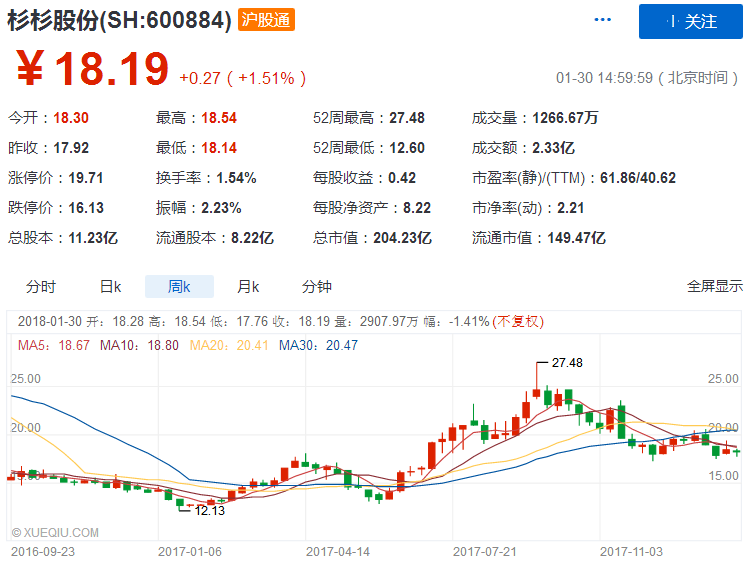This screenshot has height=562, width=748.
Task: Open the three-dots more options menu
Action: pos(602,20)
